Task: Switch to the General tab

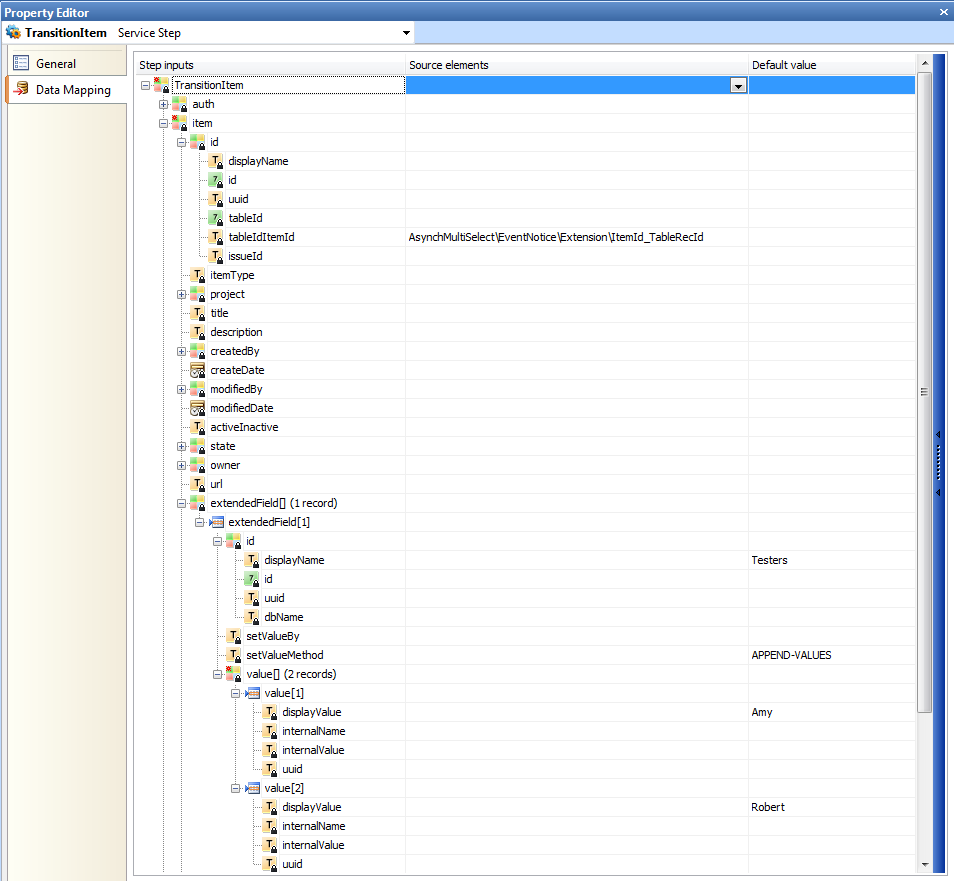Action: 56,63
